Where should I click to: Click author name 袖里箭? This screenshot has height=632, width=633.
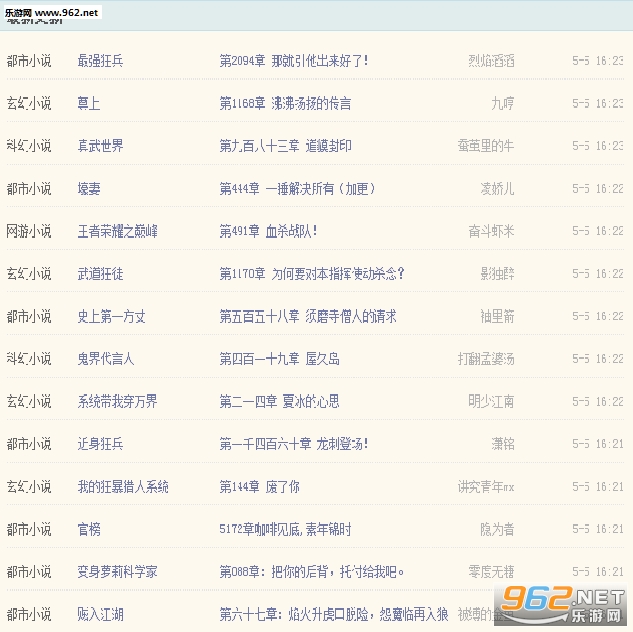click(497, 316)
